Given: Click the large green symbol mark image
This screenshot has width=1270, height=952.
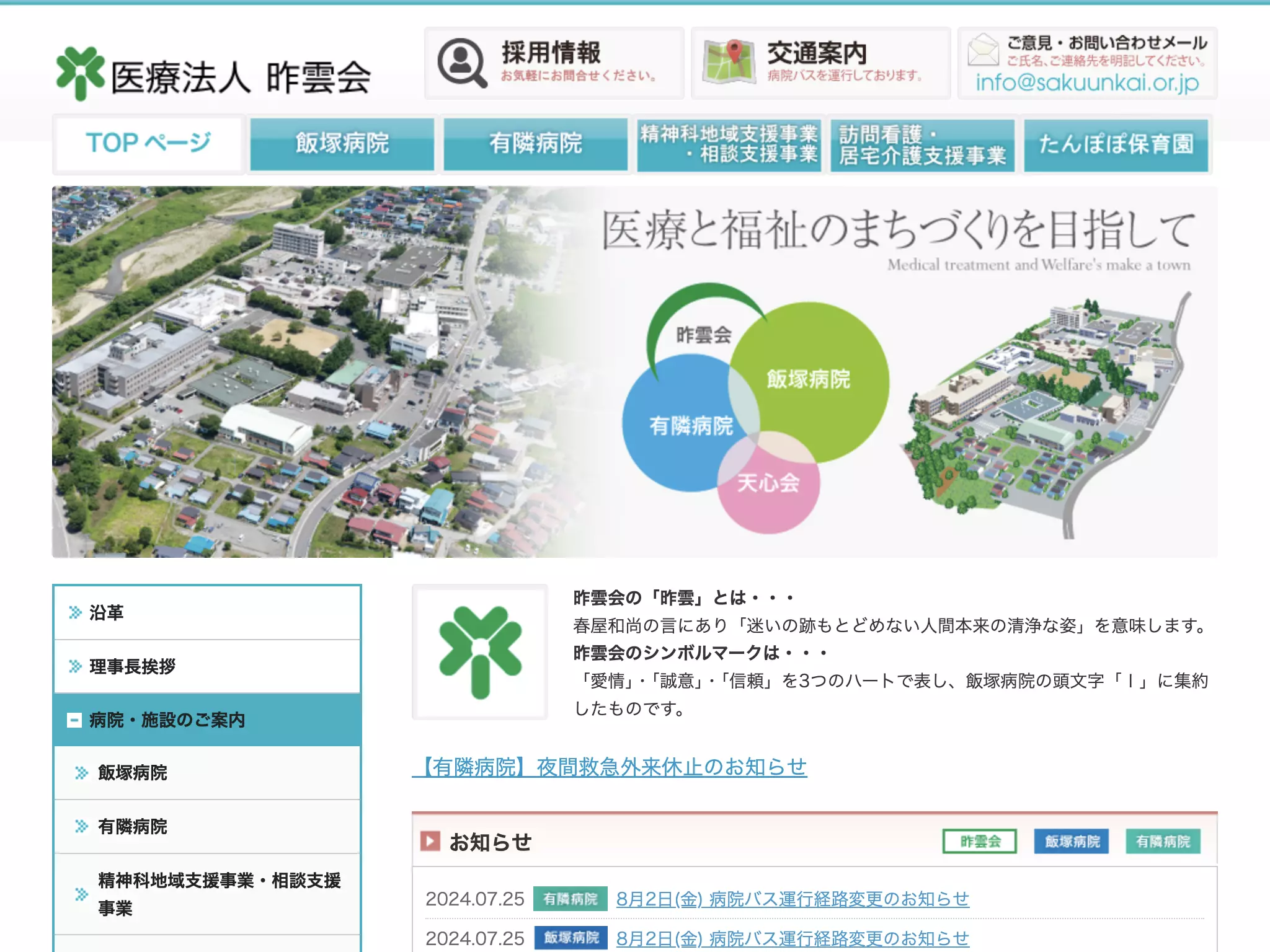Looking at the screenshot, I should (x=480, y=652).
